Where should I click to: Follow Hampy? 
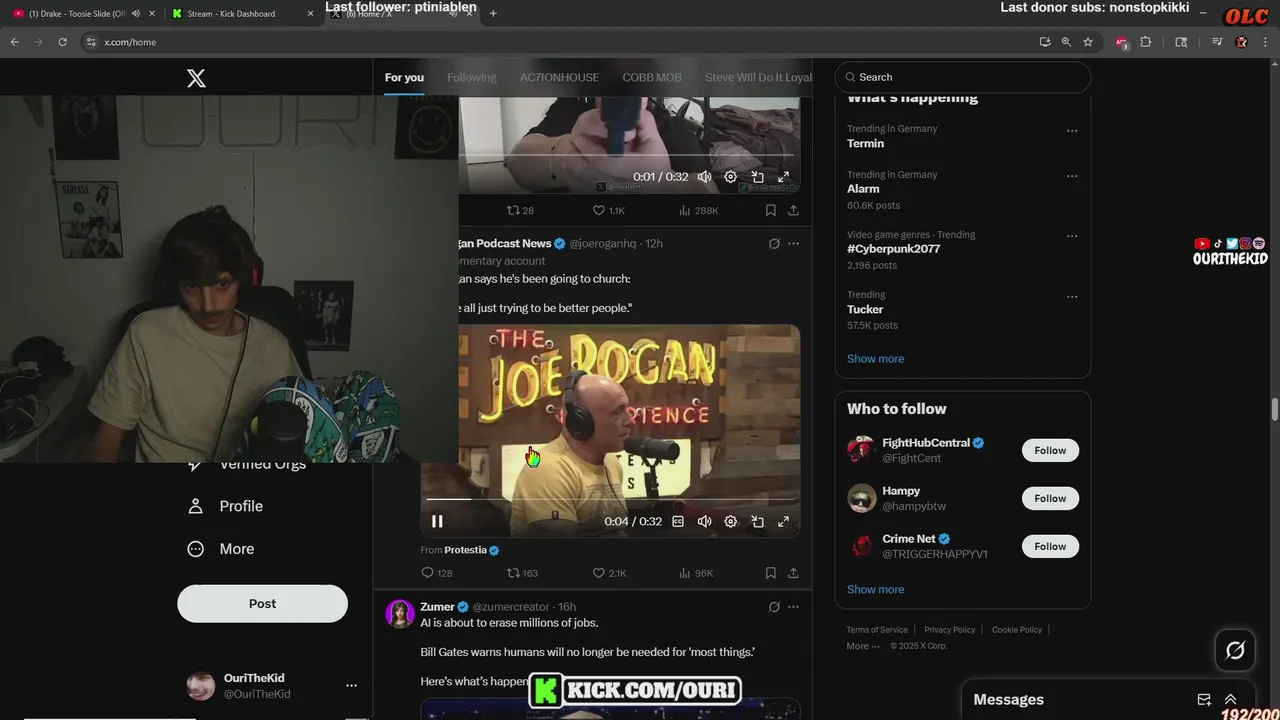(1050, 499)
